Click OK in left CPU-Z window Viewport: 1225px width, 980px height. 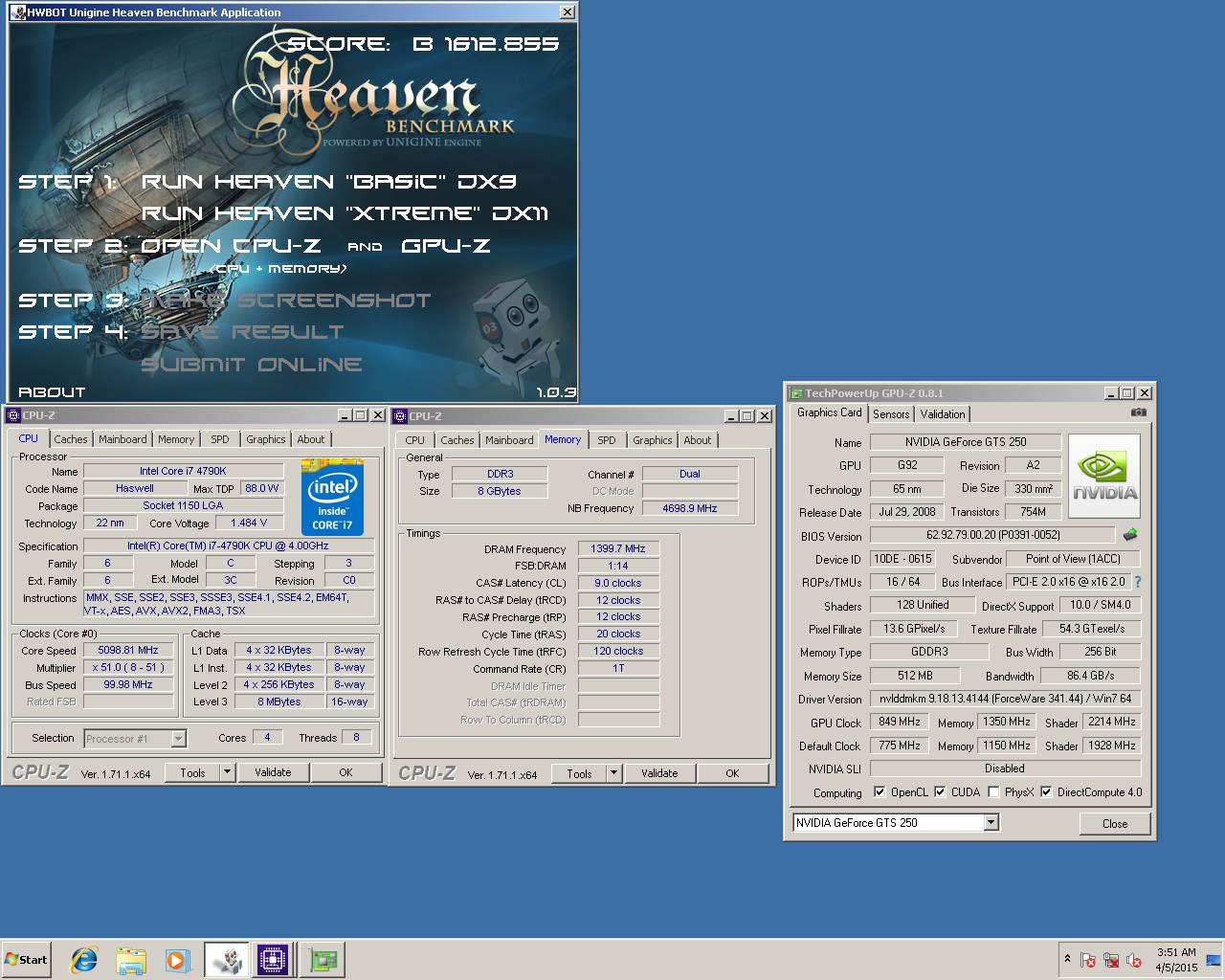[345, 772]
